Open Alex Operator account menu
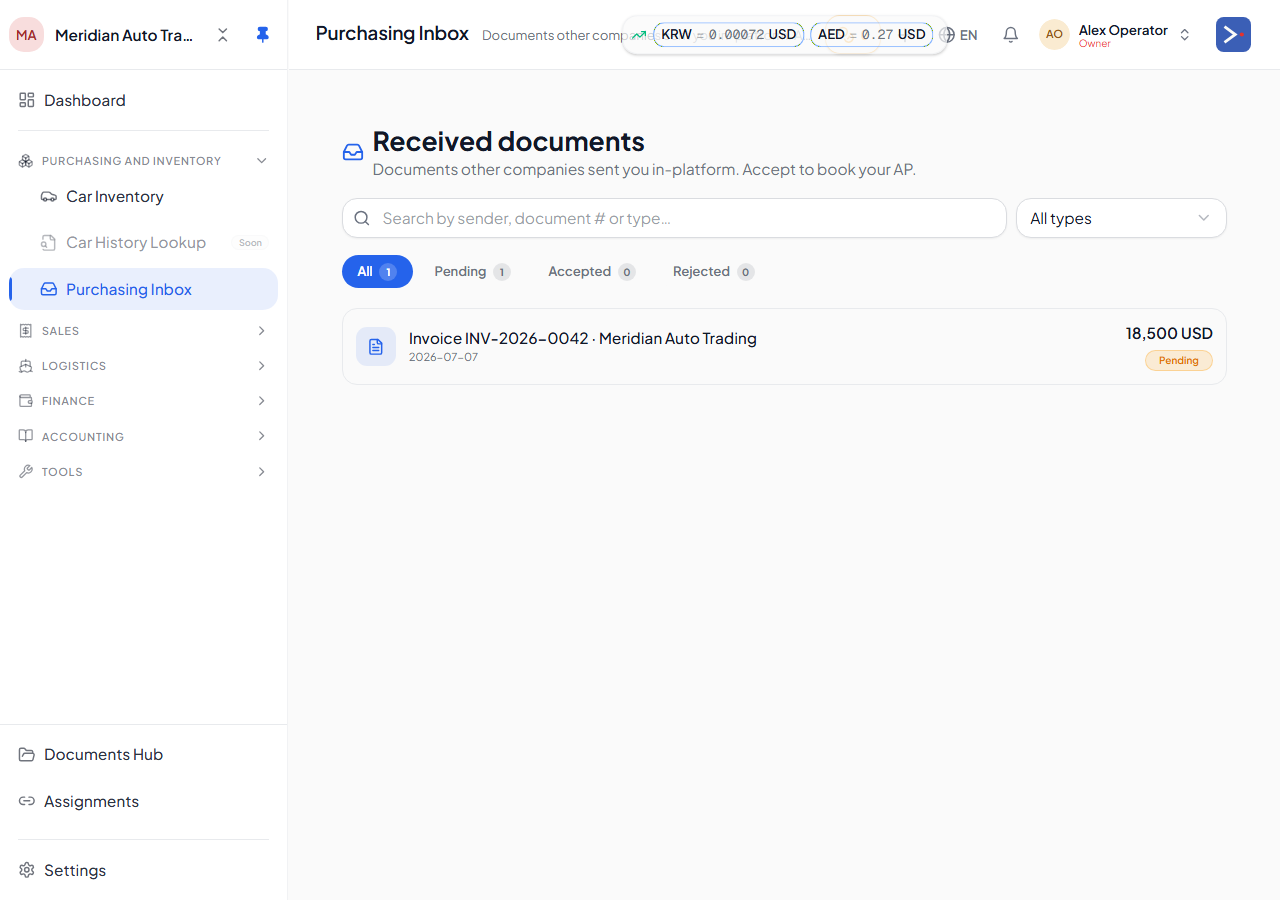The height and width of the screenshot is (900, 1280). pyautogui.click(x=1116, y=35)
